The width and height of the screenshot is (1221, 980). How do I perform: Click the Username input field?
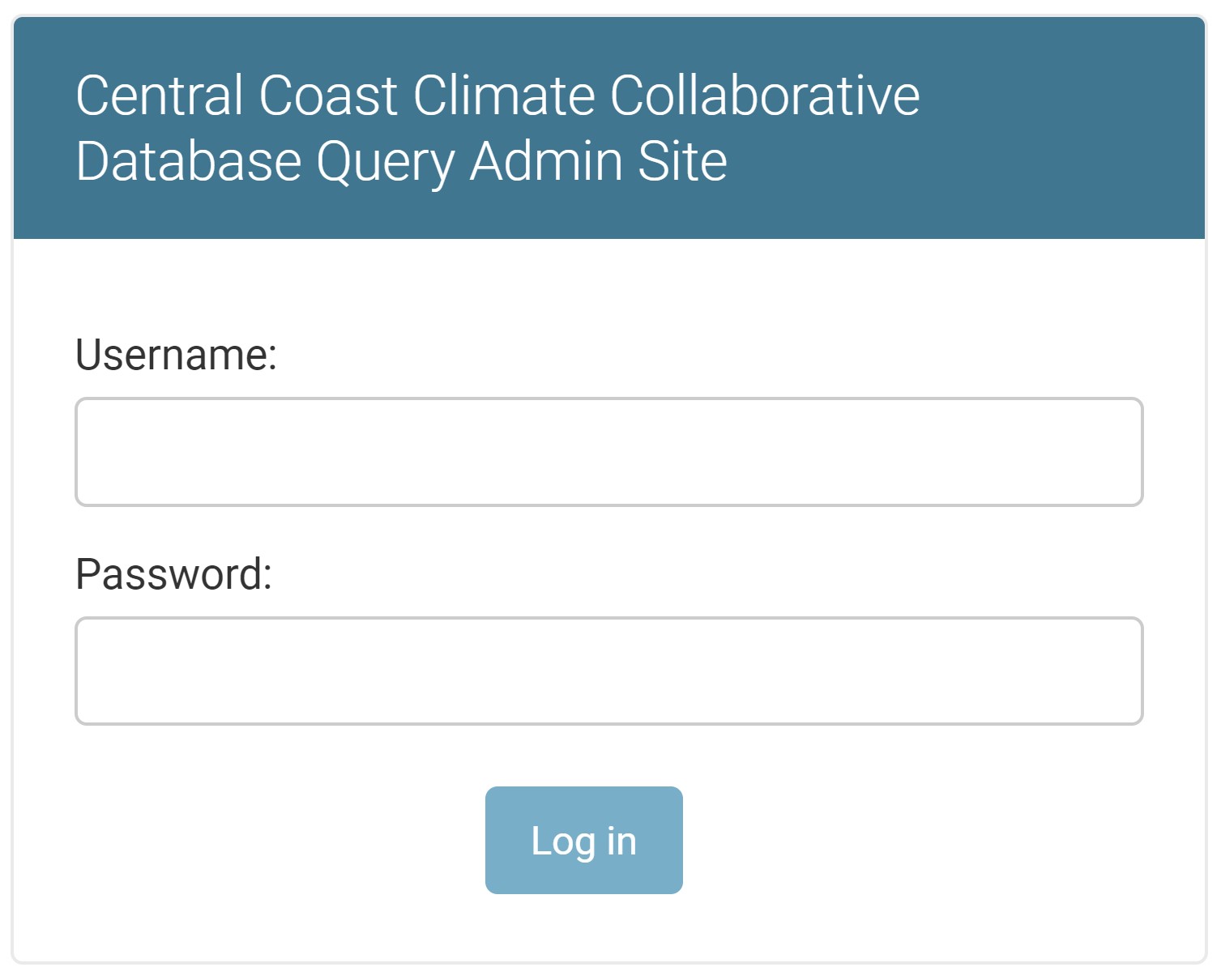608,452
